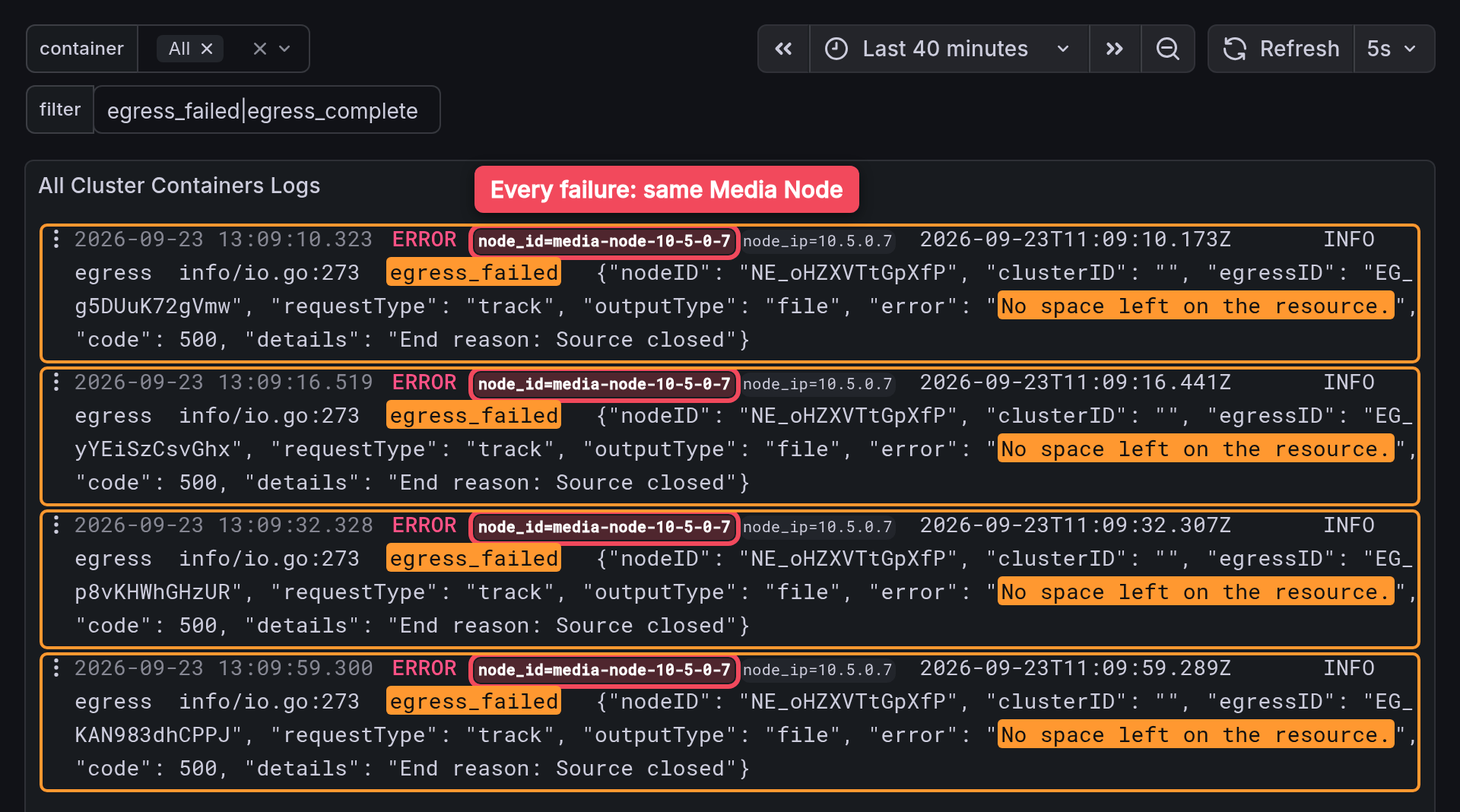Click 'All Cluster Containers Logs' panel title
This screenshot has width=1460, height=812.
pos(179,186)
